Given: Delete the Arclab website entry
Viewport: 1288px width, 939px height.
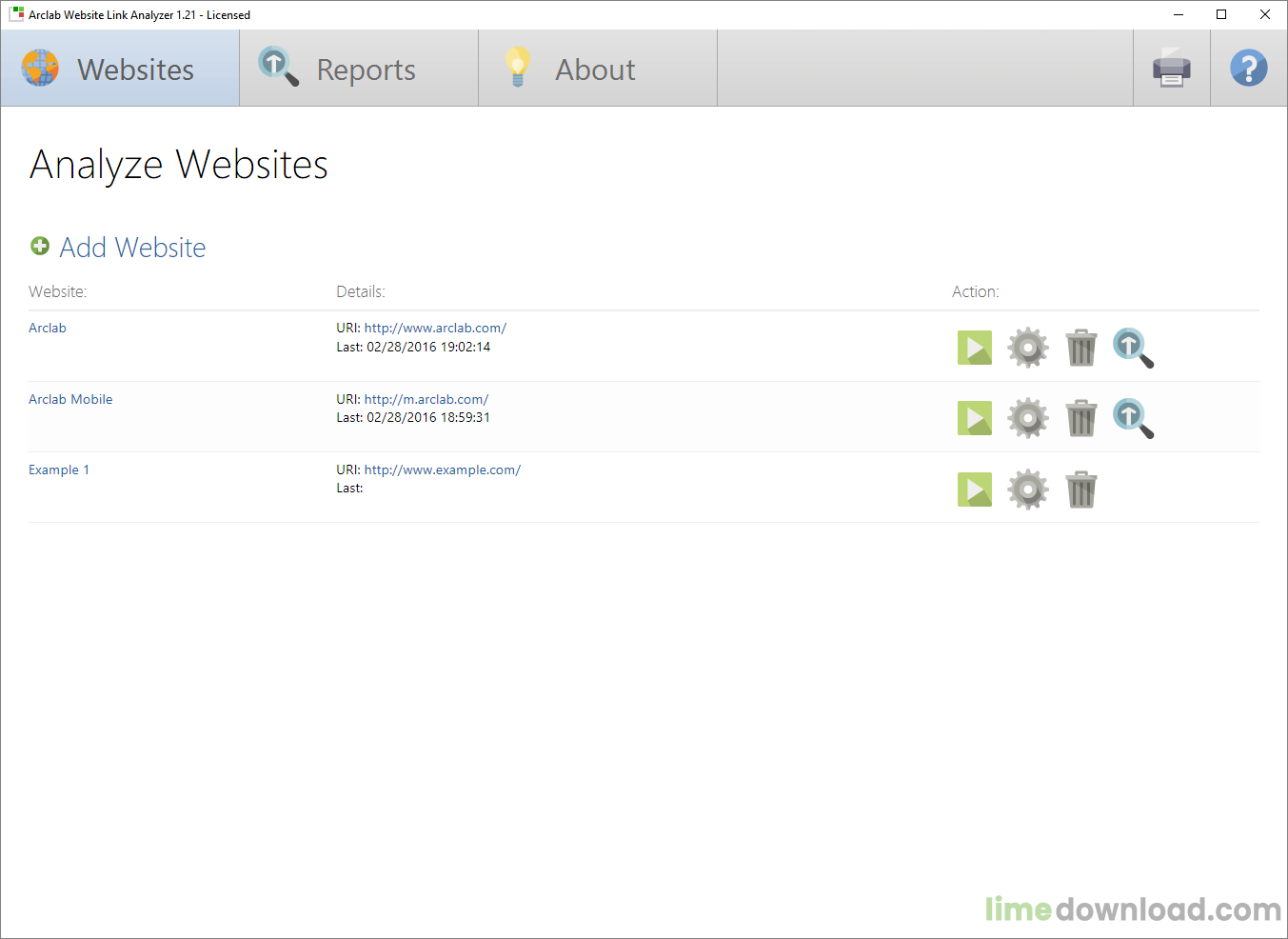Looking at the screenshot, I should (1080, 347).
